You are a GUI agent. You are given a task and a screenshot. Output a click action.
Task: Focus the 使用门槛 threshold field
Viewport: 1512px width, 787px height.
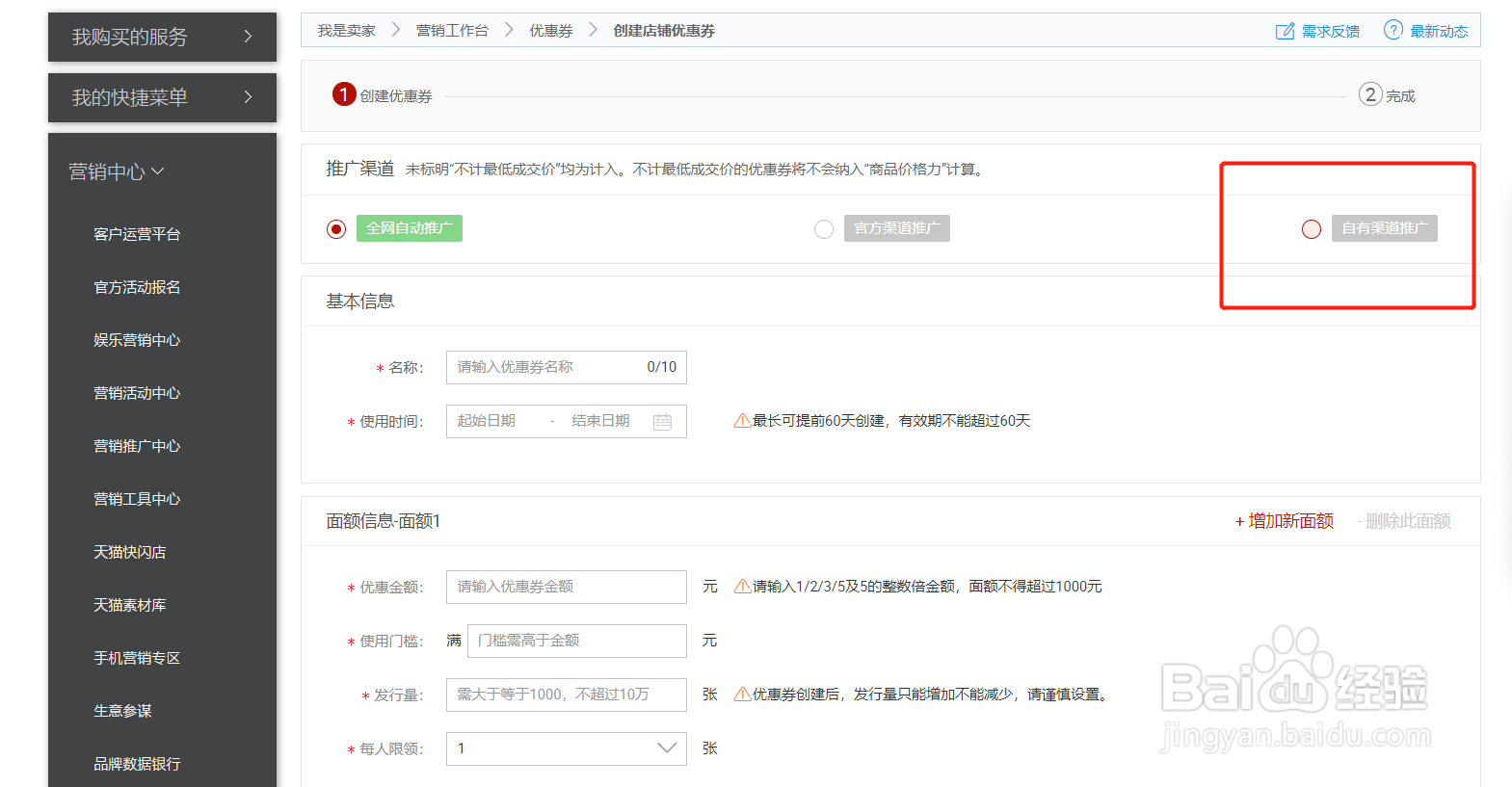coord(577,641)
